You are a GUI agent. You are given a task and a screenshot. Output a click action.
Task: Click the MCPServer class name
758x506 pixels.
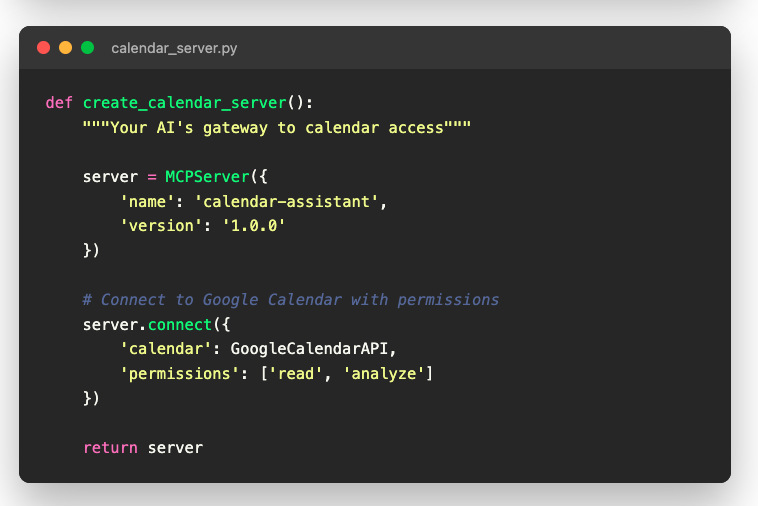(x=207, y=177)
